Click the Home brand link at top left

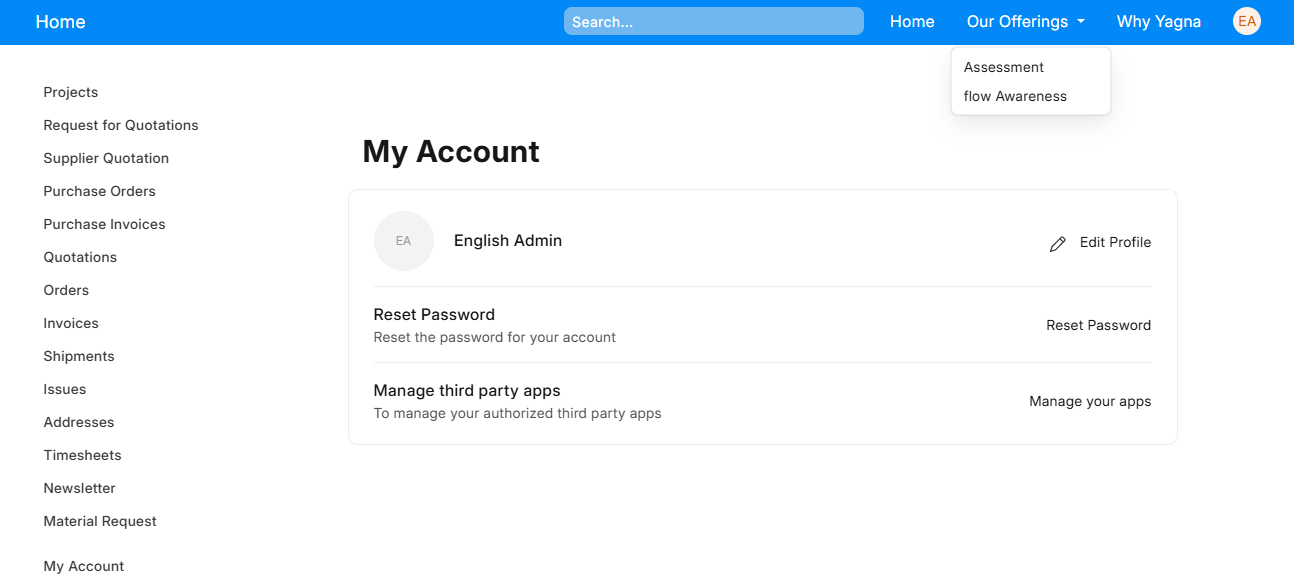[60, 22]
